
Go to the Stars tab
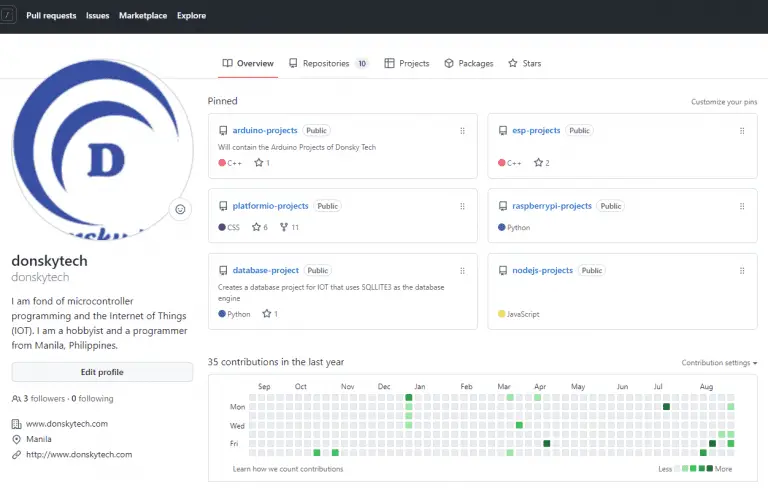tap(524, 63)
